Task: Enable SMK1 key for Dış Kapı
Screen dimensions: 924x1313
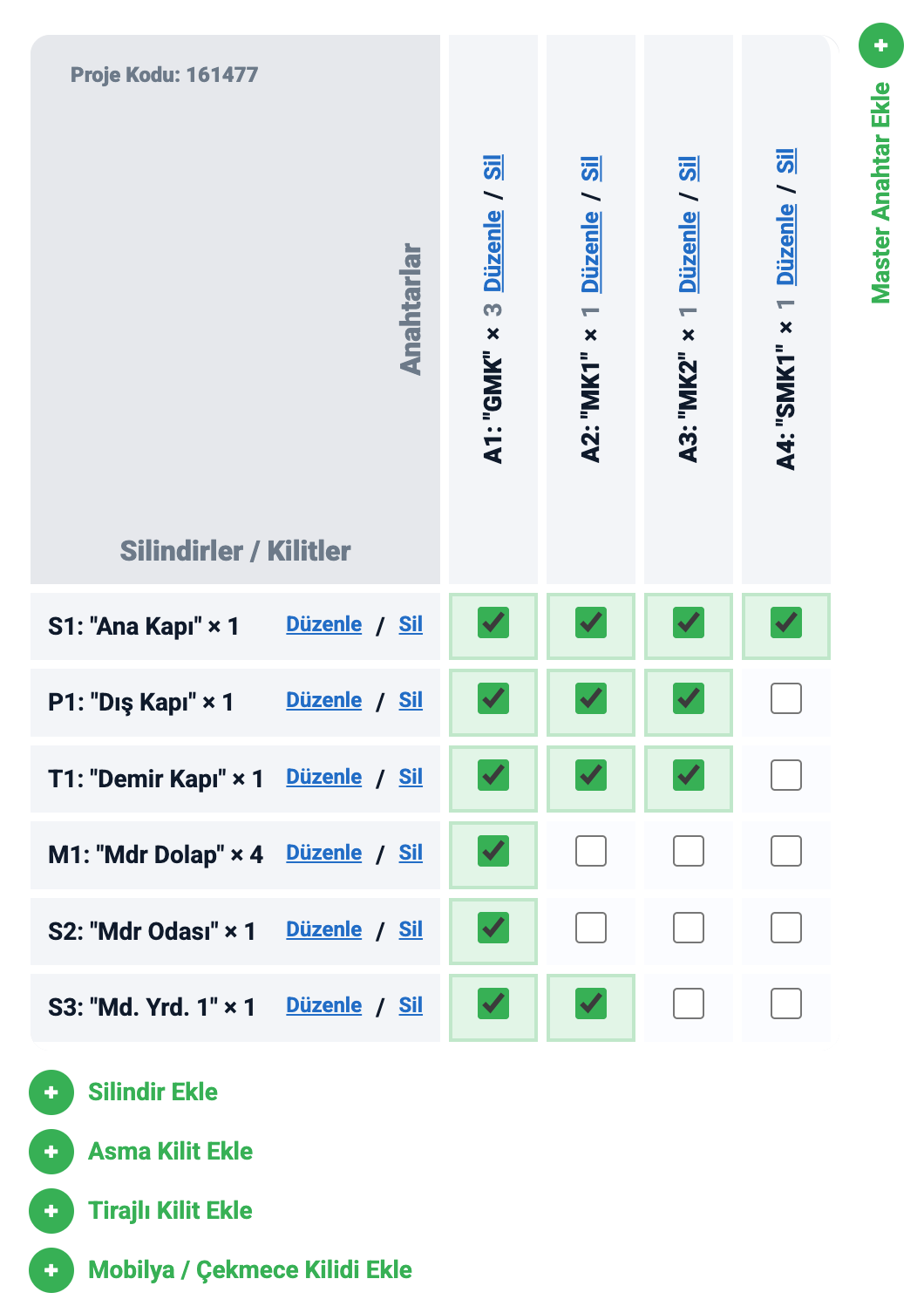Action: (786, 699)
